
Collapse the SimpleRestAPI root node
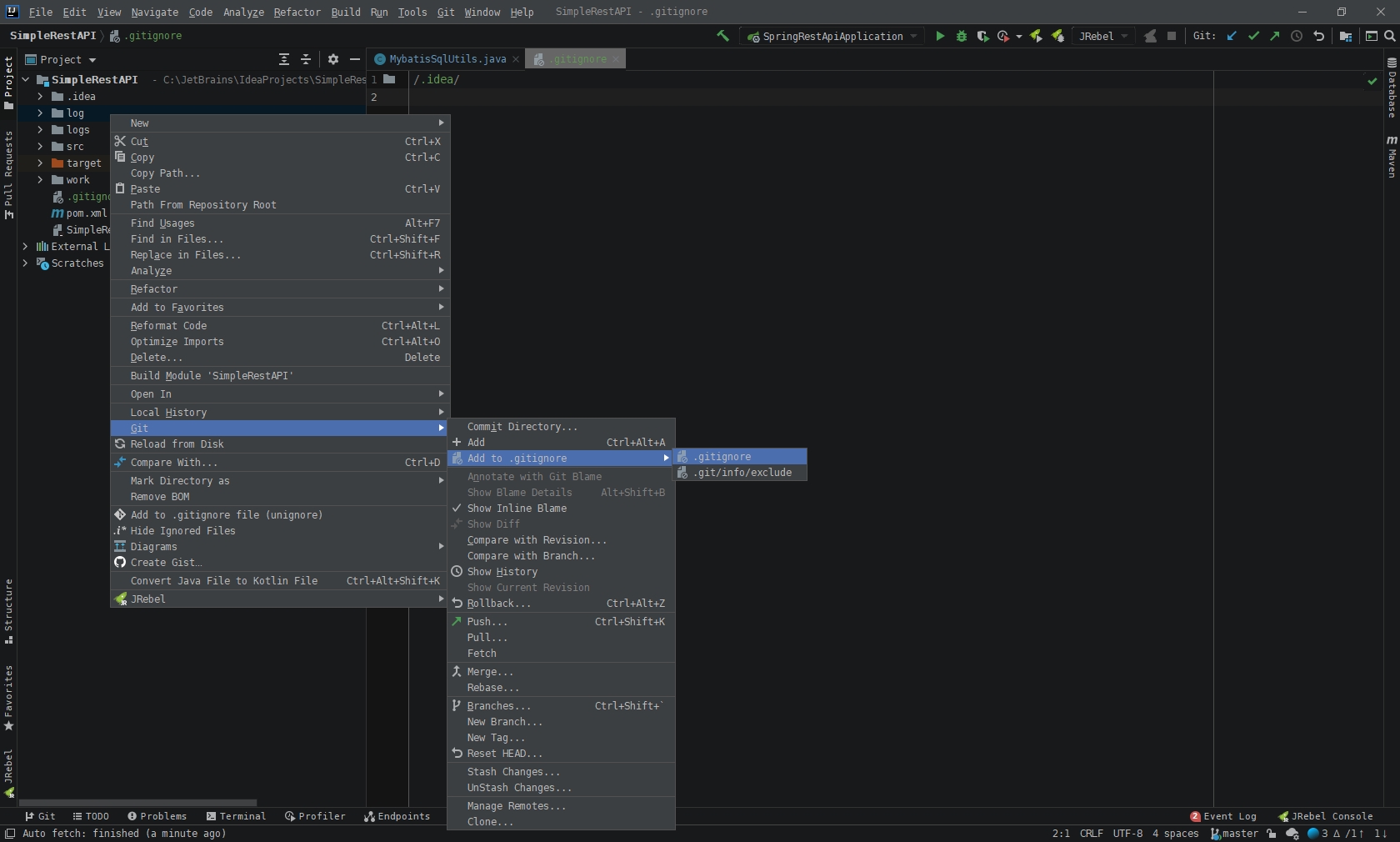(x=25, y=80)
